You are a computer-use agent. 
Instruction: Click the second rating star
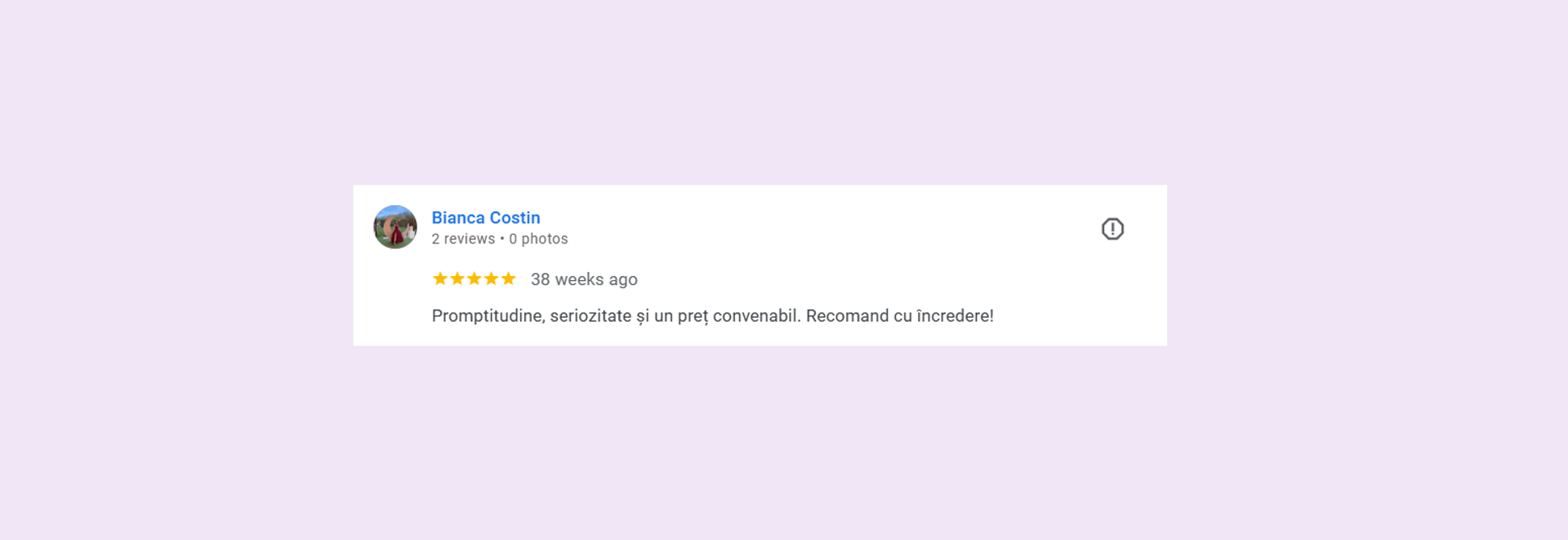457,279
